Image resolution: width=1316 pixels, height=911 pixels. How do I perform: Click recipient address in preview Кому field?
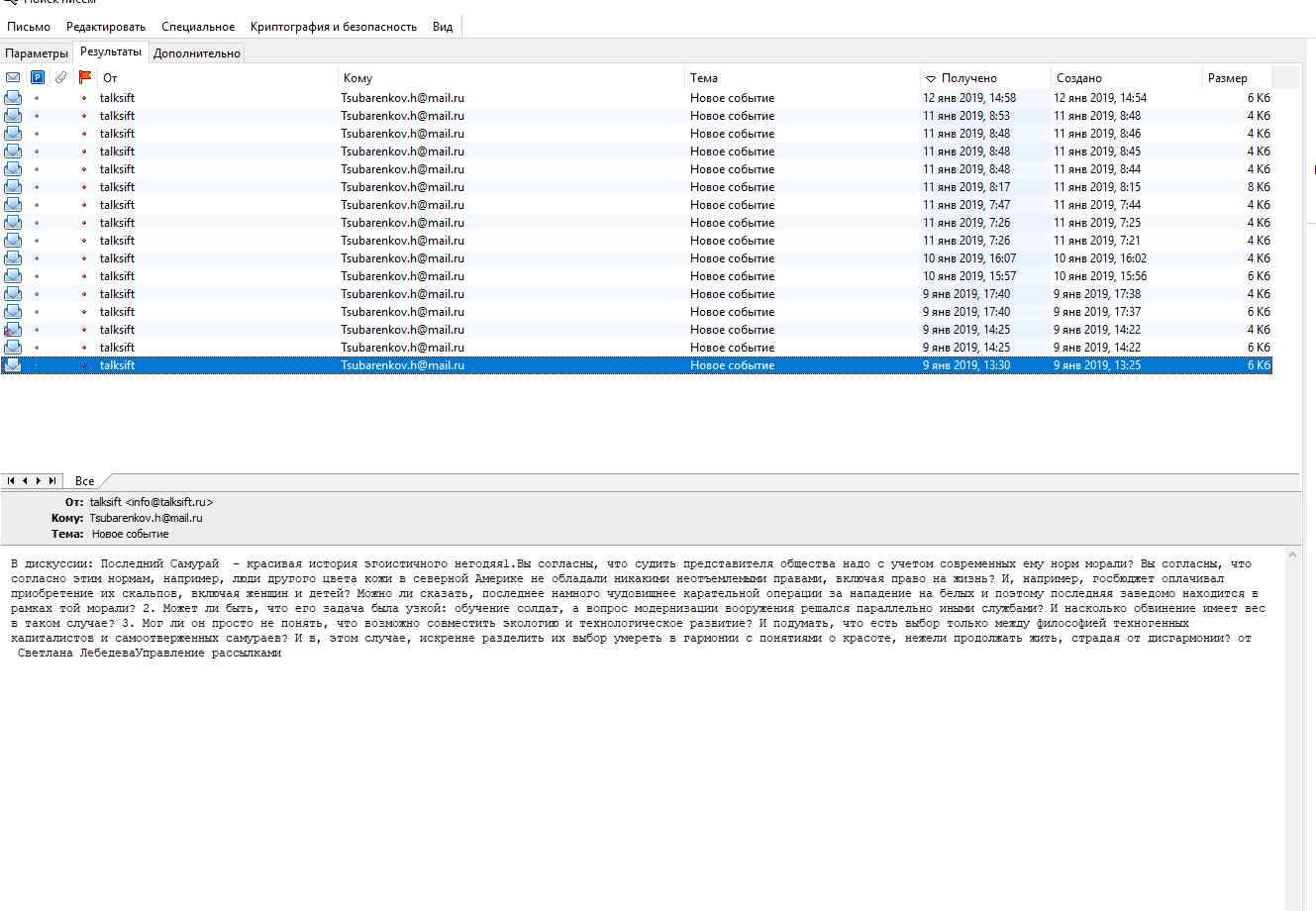click(x=146, y=518)
